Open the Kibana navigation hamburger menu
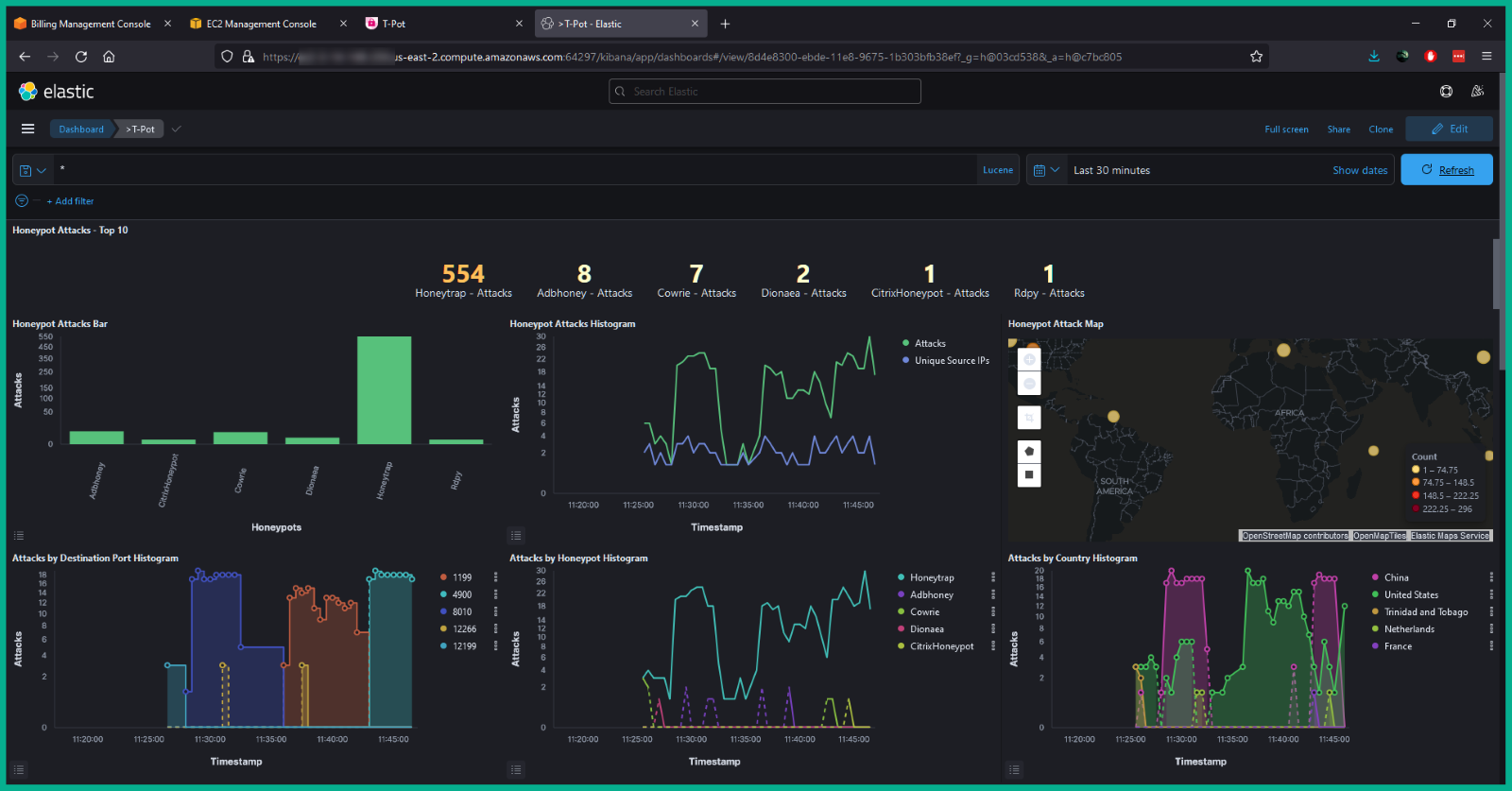Screen dimensions: 1512x791 pos(27,129)
